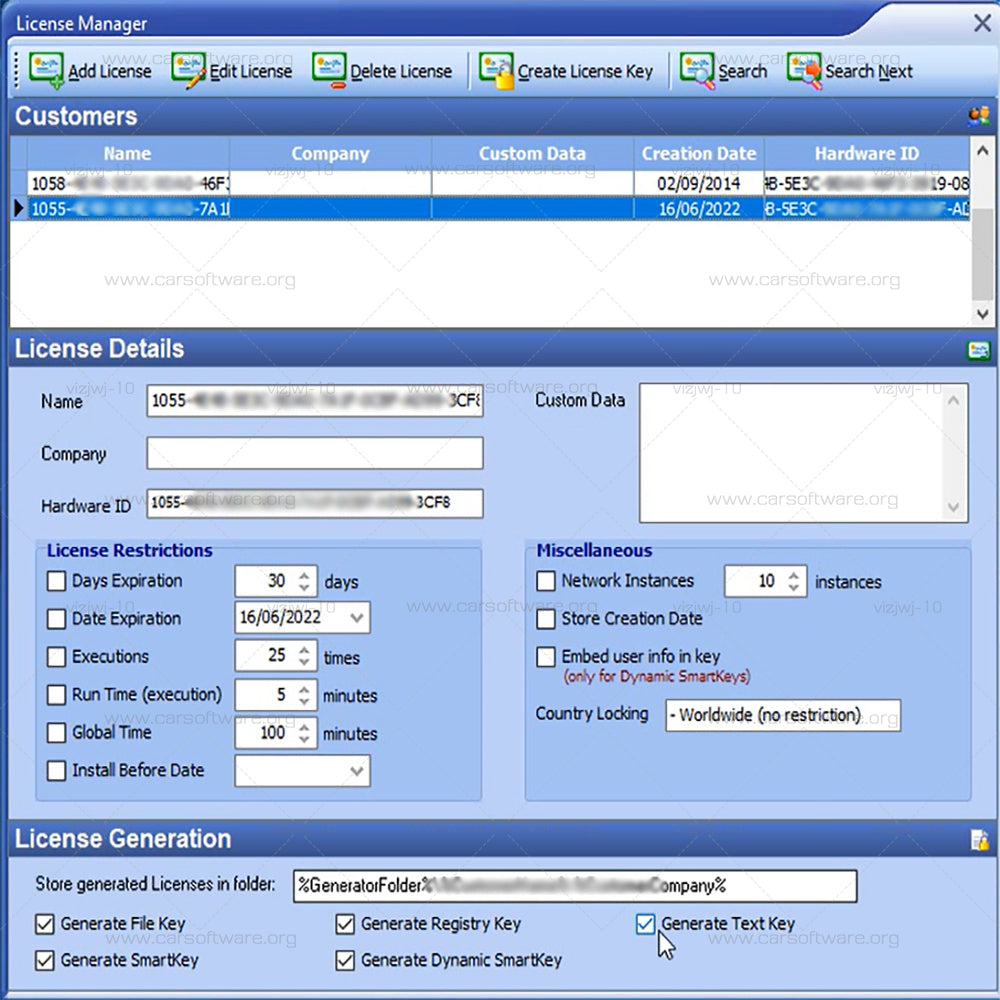The width and height of the screenshot is (1000, 1000).
Task: Enable the Install Before Date checkbox
Action: 56,770
